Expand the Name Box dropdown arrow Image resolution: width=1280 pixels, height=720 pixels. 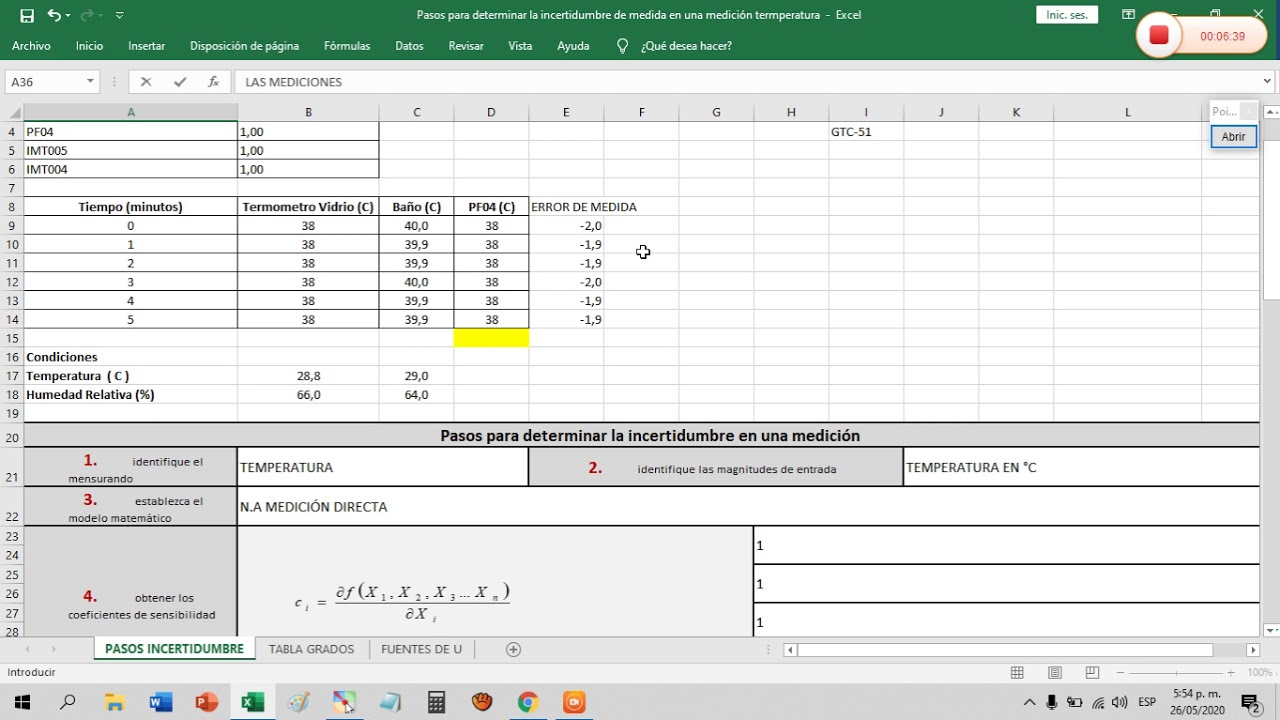click(x=90, y=82)
